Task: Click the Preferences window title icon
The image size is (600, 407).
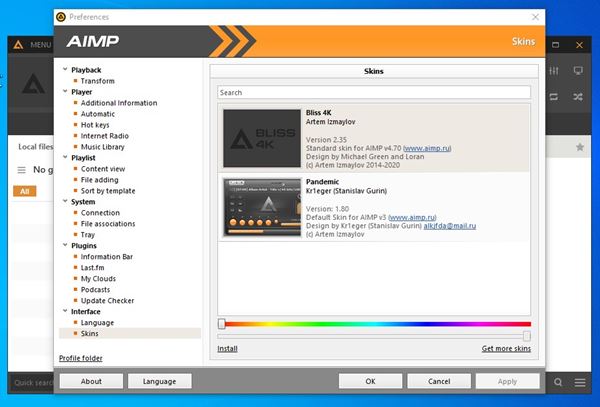Action: pos(61,17)
